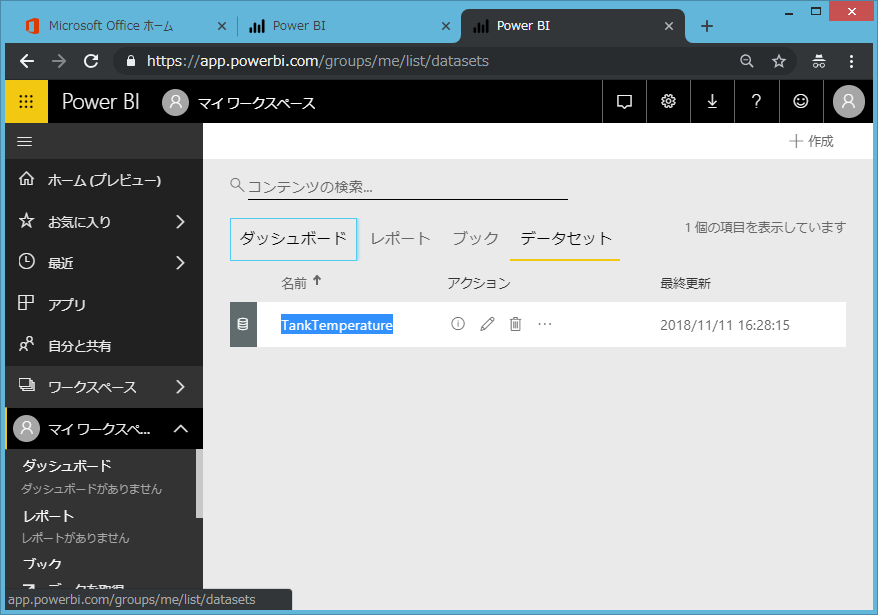Viewport: 878px width, 615px height.
Task: Open the browser three-dot menu
Action: (x=851, y=61)
